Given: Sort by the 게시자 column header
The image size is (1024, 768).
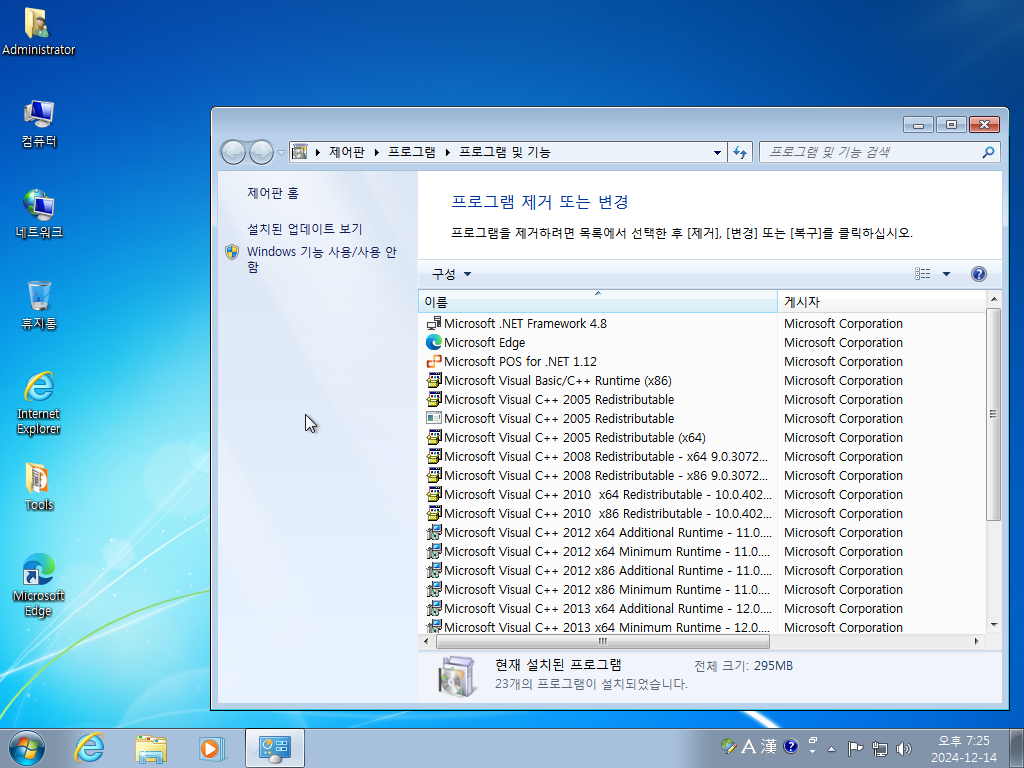Looking at the screenshot, I should 881,302.
